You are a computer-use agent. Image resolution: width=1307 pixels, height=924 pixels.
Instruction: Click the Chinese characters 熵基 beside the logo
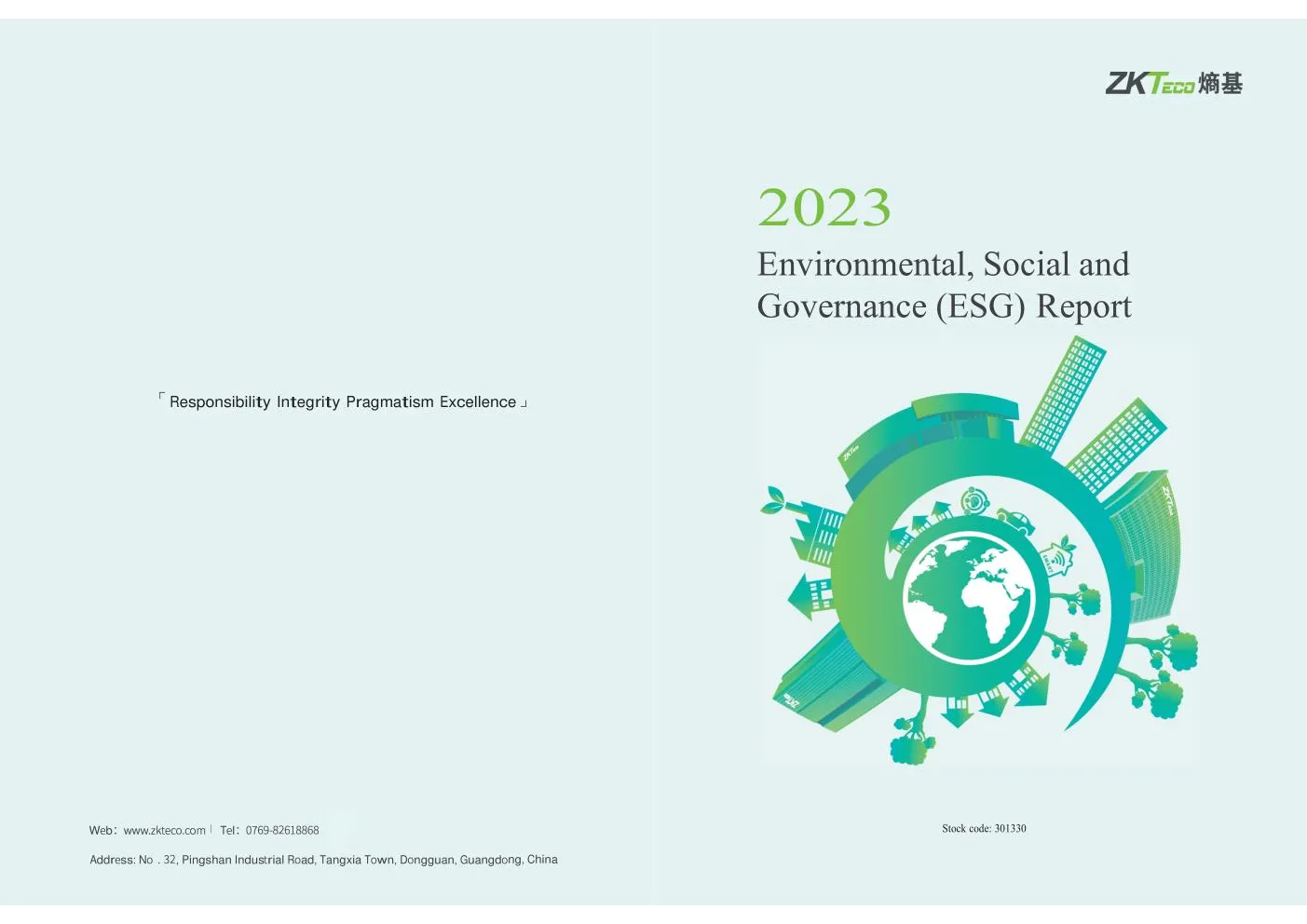tap(1220, 84)
